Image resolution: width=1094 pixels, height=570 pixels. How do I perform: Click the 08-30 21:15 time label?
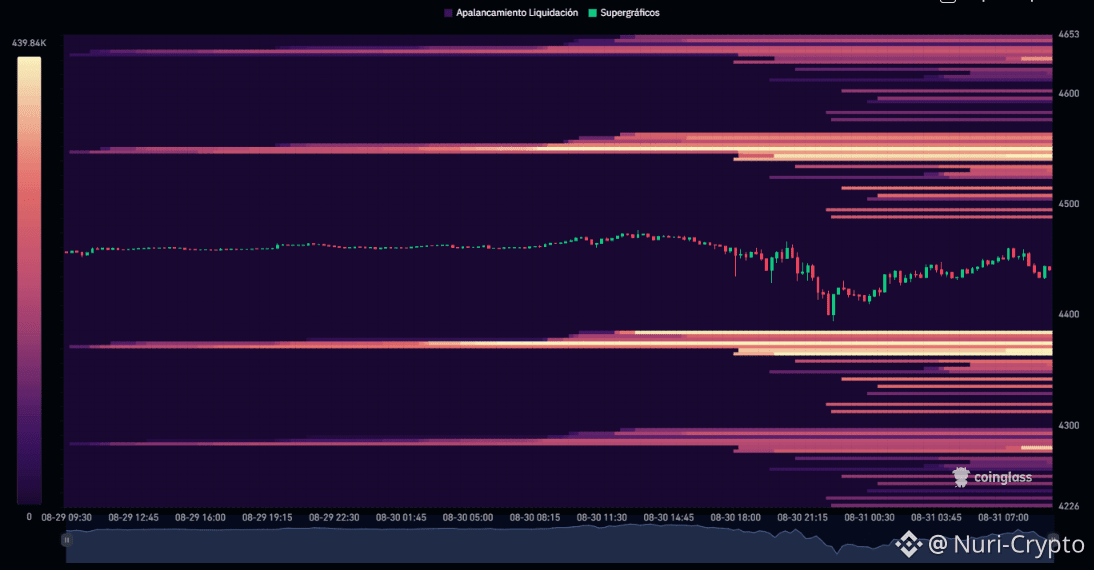tap(803, 518)
